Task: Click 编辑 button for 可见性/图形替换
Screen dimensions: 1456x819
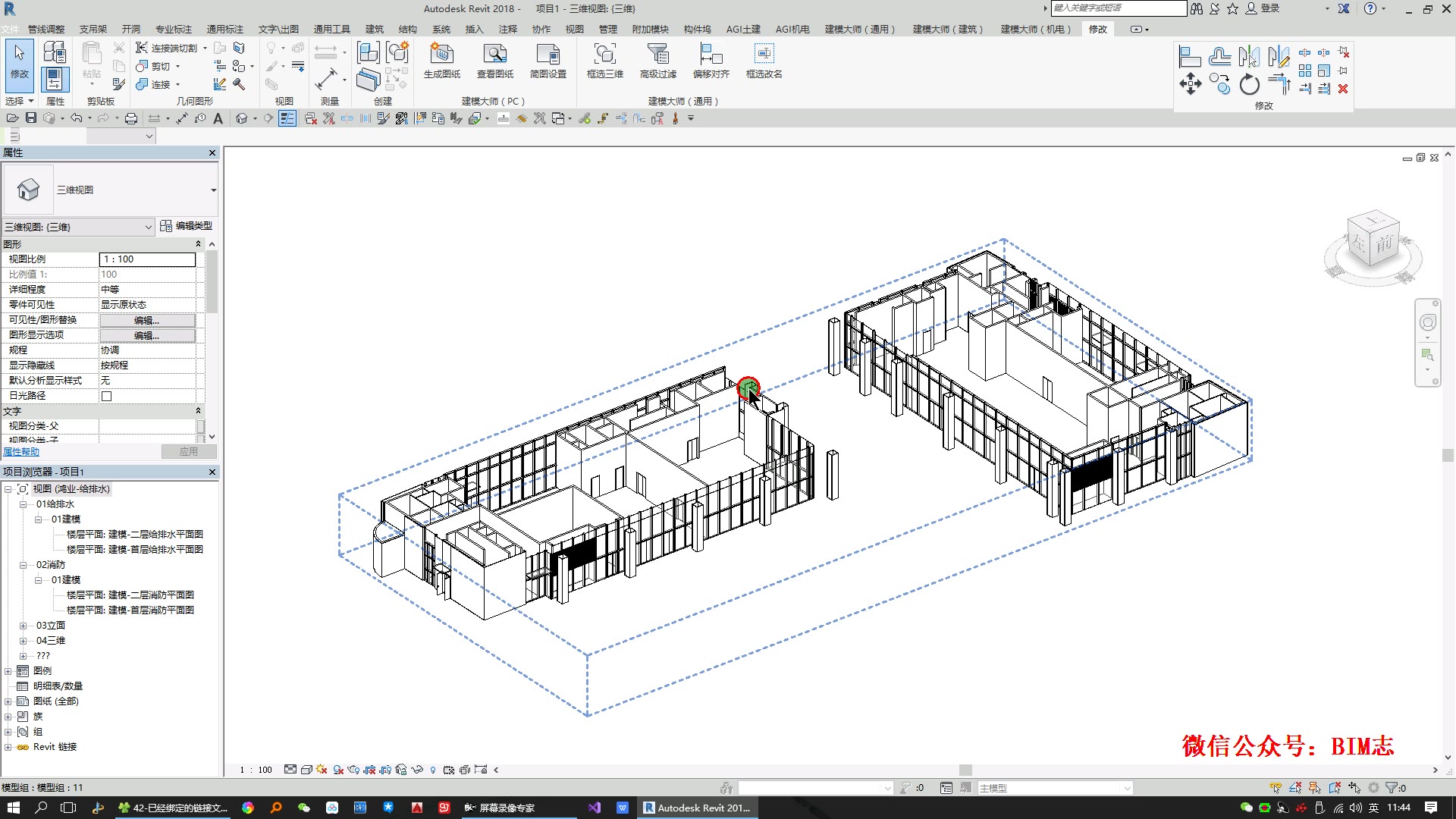Action: (x=147, y=320)
